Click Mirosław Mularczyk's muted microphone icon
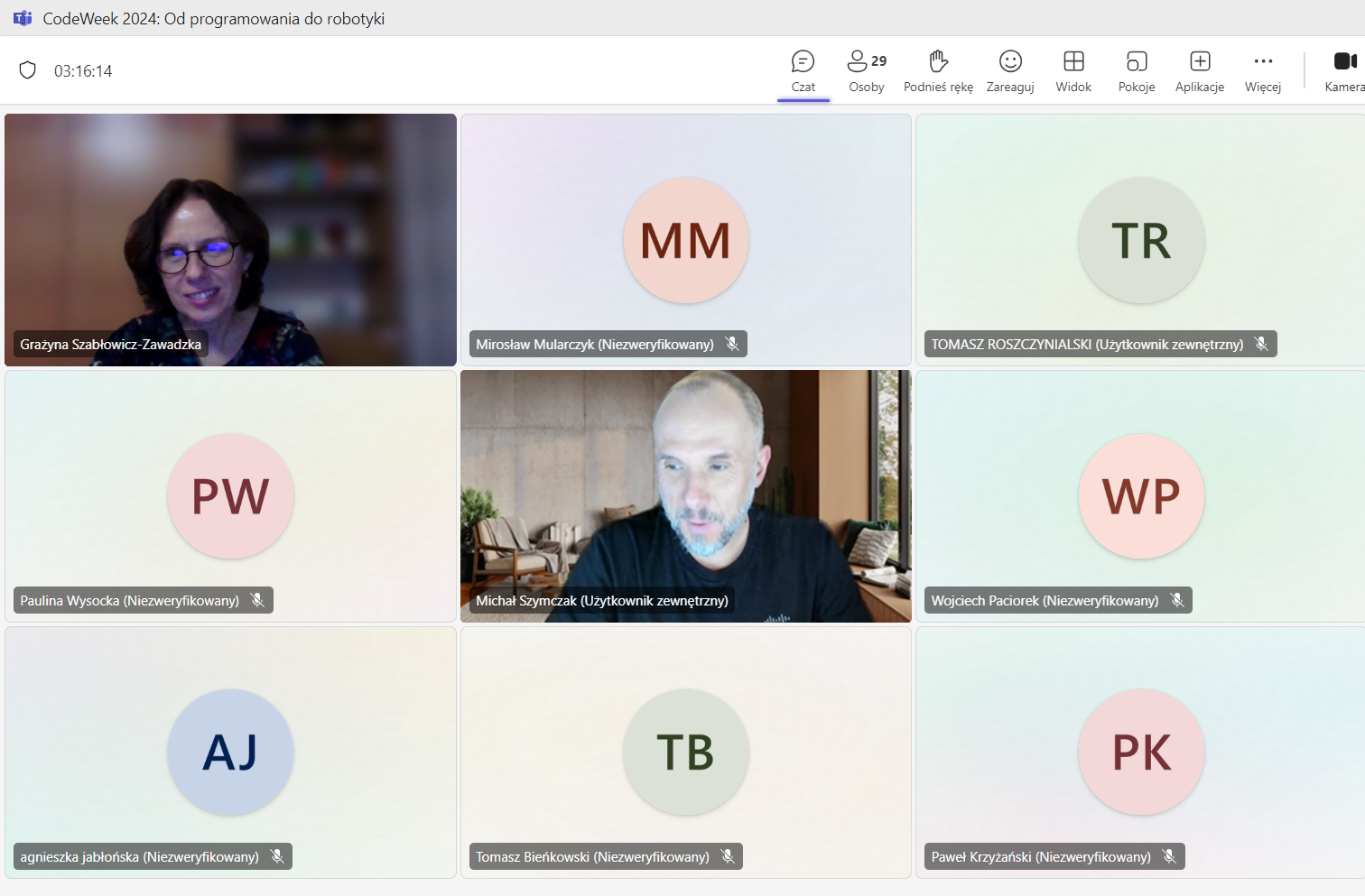1365x896 pixels. pyautogui.click(x=732, y=344)
